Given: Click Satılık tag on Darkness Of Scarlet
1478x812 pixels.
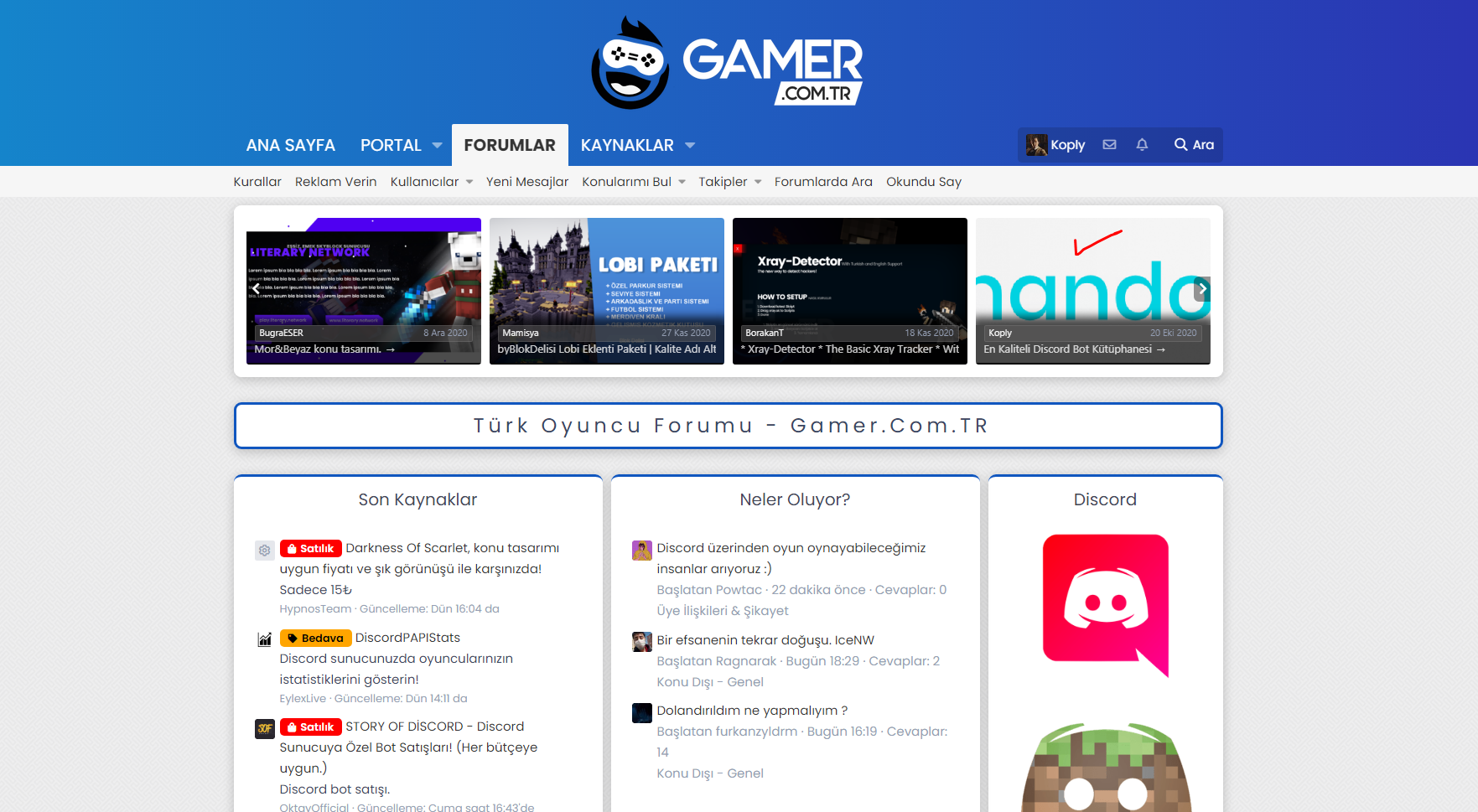Looking at the screenshot, I should (x=310, y=549).
